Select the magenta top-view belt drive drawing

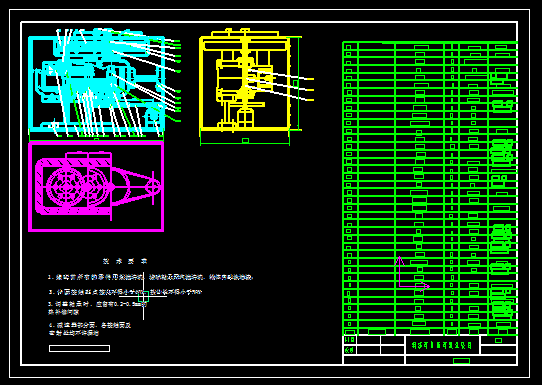(x=96, y=187)
